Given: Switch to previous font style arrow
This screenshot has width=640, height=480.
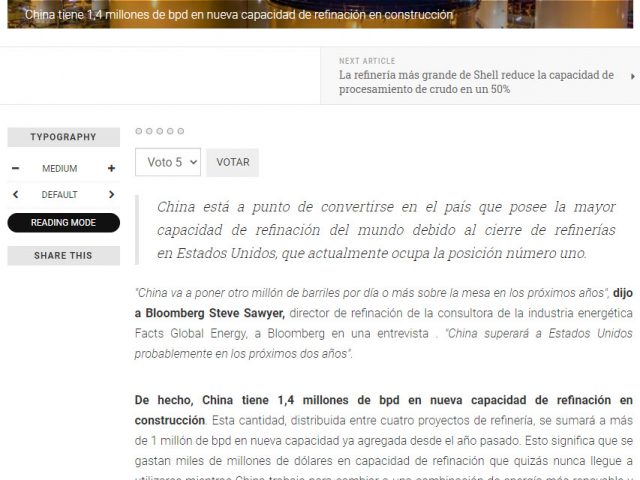Looking at the screenshot, I should coord(15,195).
